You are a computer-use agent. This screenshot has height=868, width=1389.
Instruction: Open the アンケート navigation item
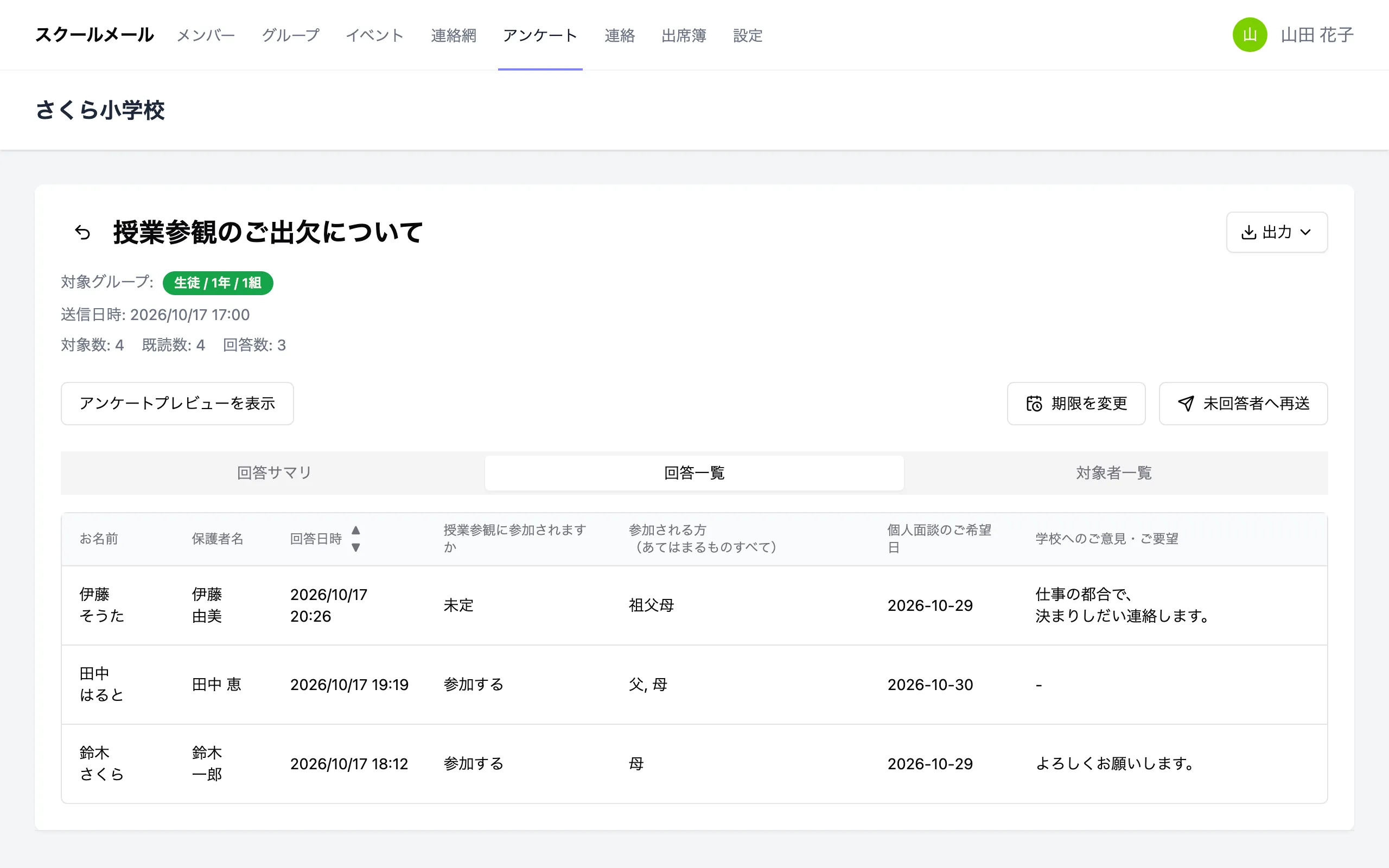tap(540, 36)
